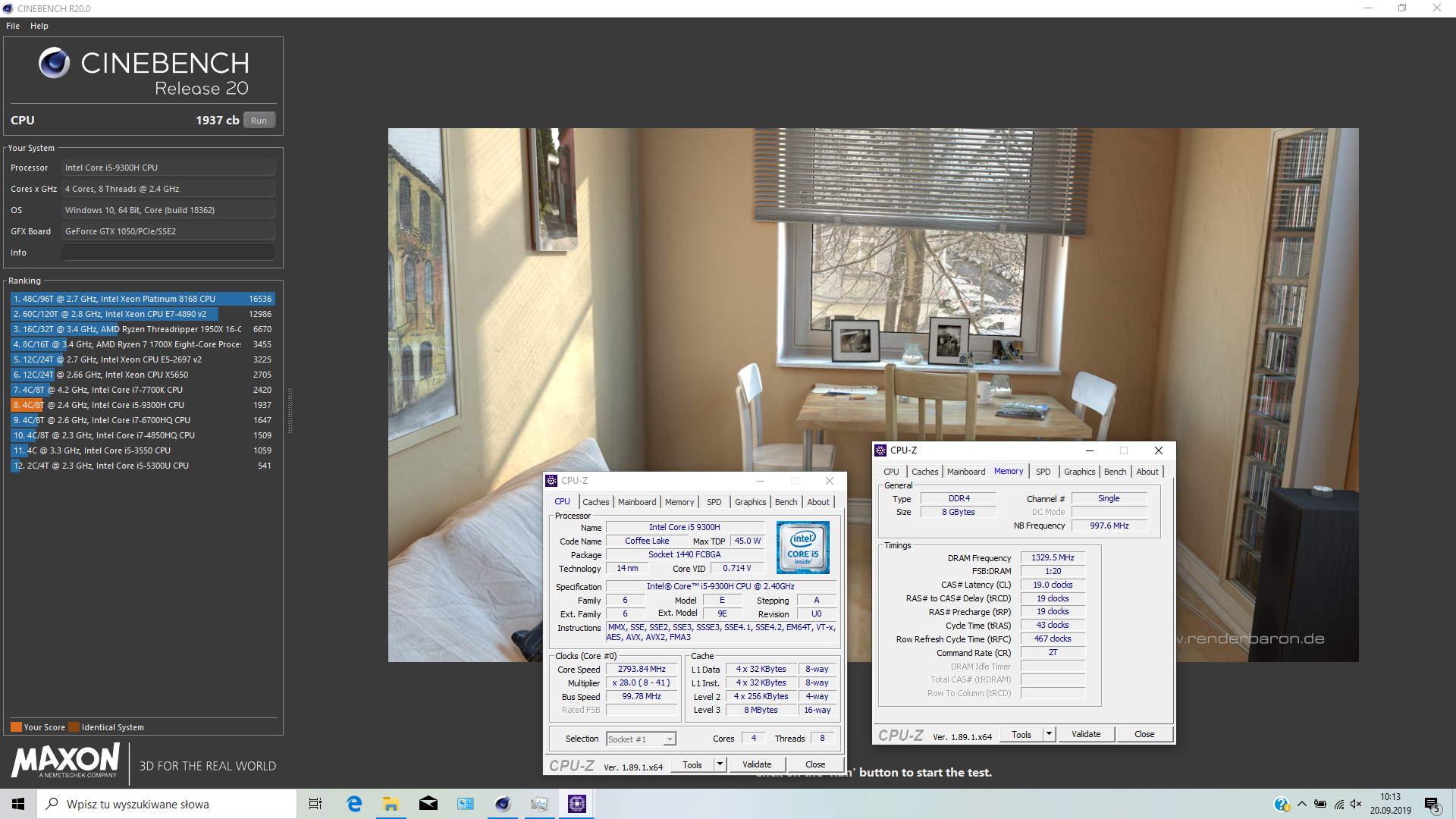1456x819 pixels.
Task: Click Close button in right CPU-Z window
Action: coord(1144,735)
